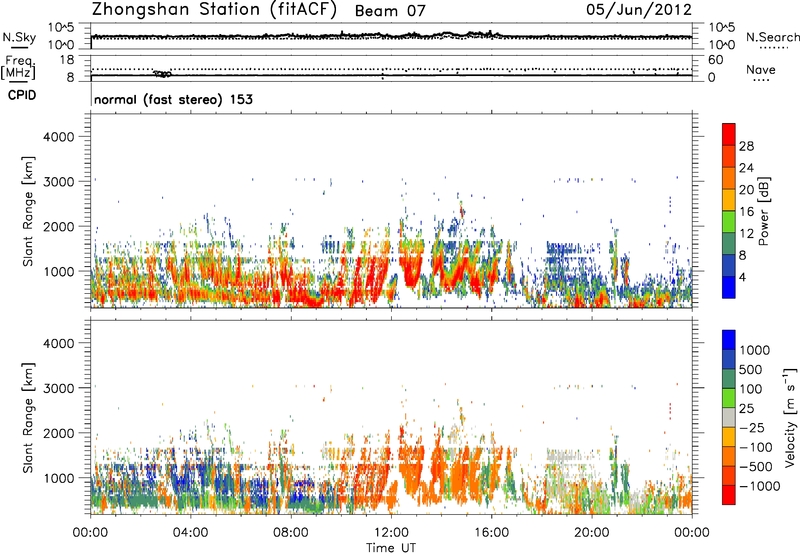This screenshot has height=554, width=800.
Task: Click the "3000" tick of velocity panel
Action: pyautogui.click(x=58, y=388)
